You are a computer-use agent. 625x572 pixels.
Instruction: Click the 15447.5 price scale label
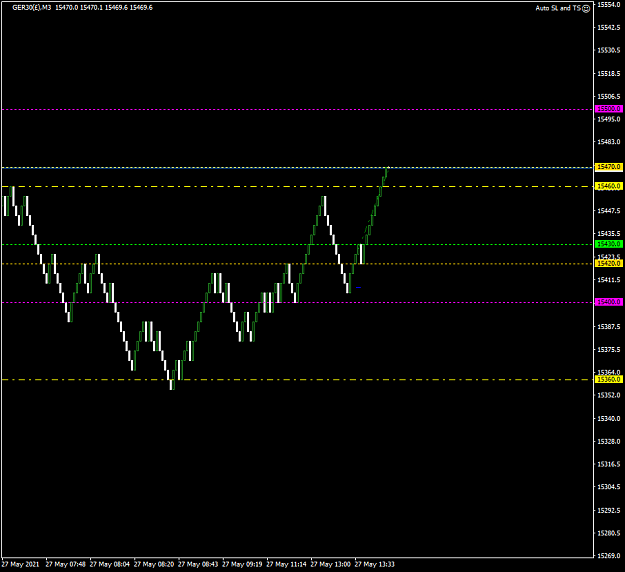pyautogui.click(x=609, y=211)
